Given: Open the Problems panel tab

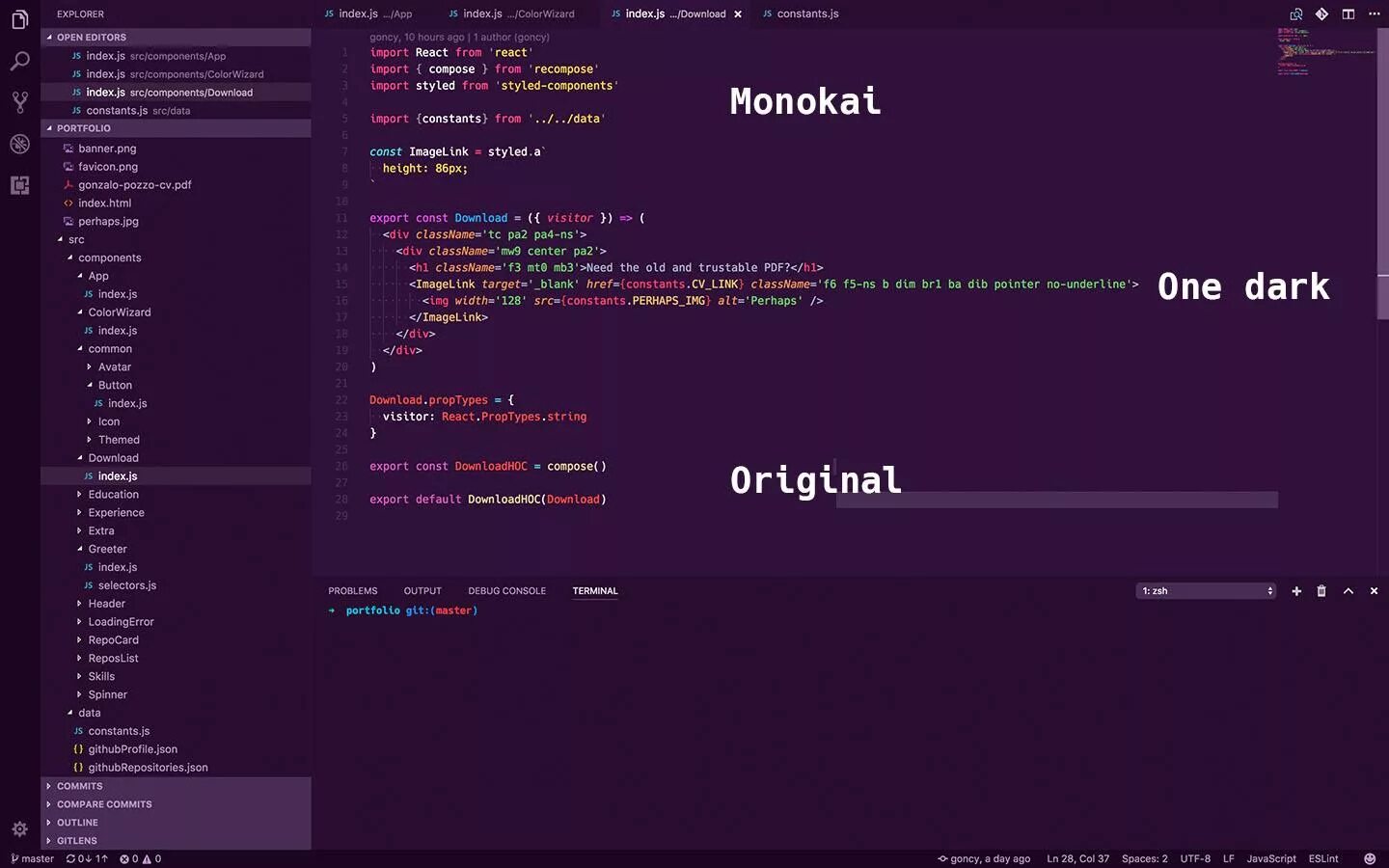Looking at the screenshot, I should coord(353,591).
